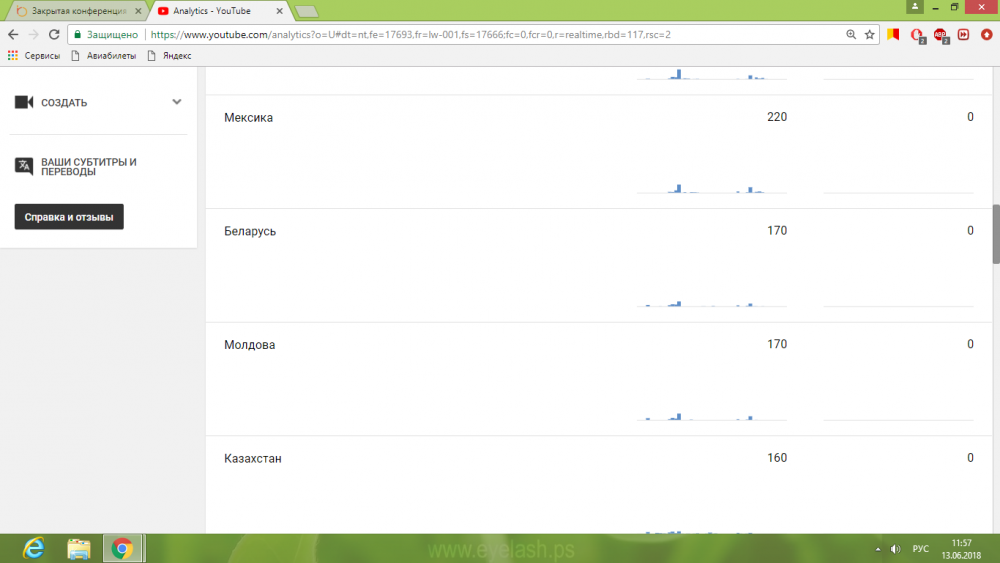1000x563 pixels.
Task: Click the Adblock extension icon
Action: pos(940,34)
